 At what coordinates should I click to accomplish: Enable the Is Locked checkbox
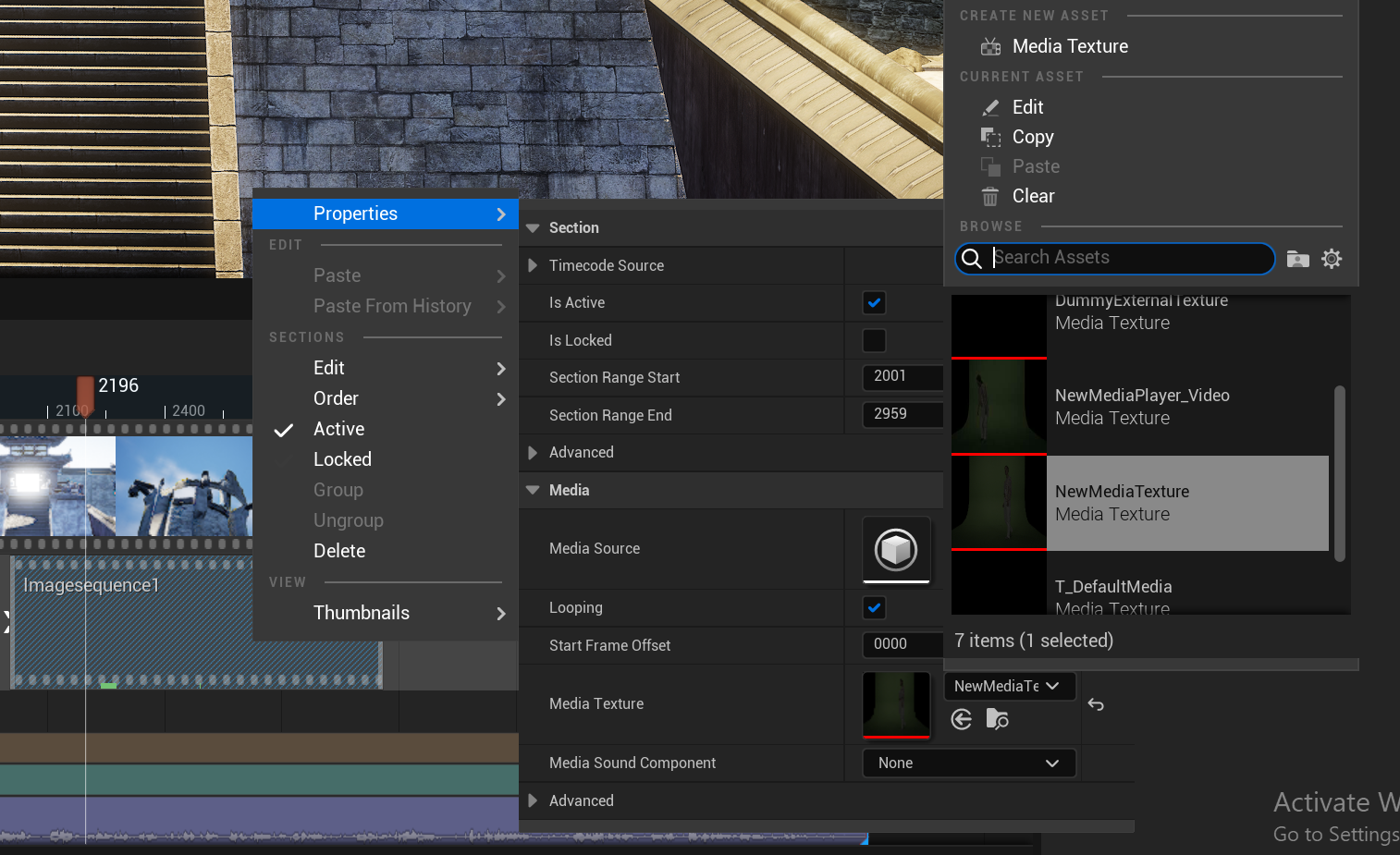(874, 340)
